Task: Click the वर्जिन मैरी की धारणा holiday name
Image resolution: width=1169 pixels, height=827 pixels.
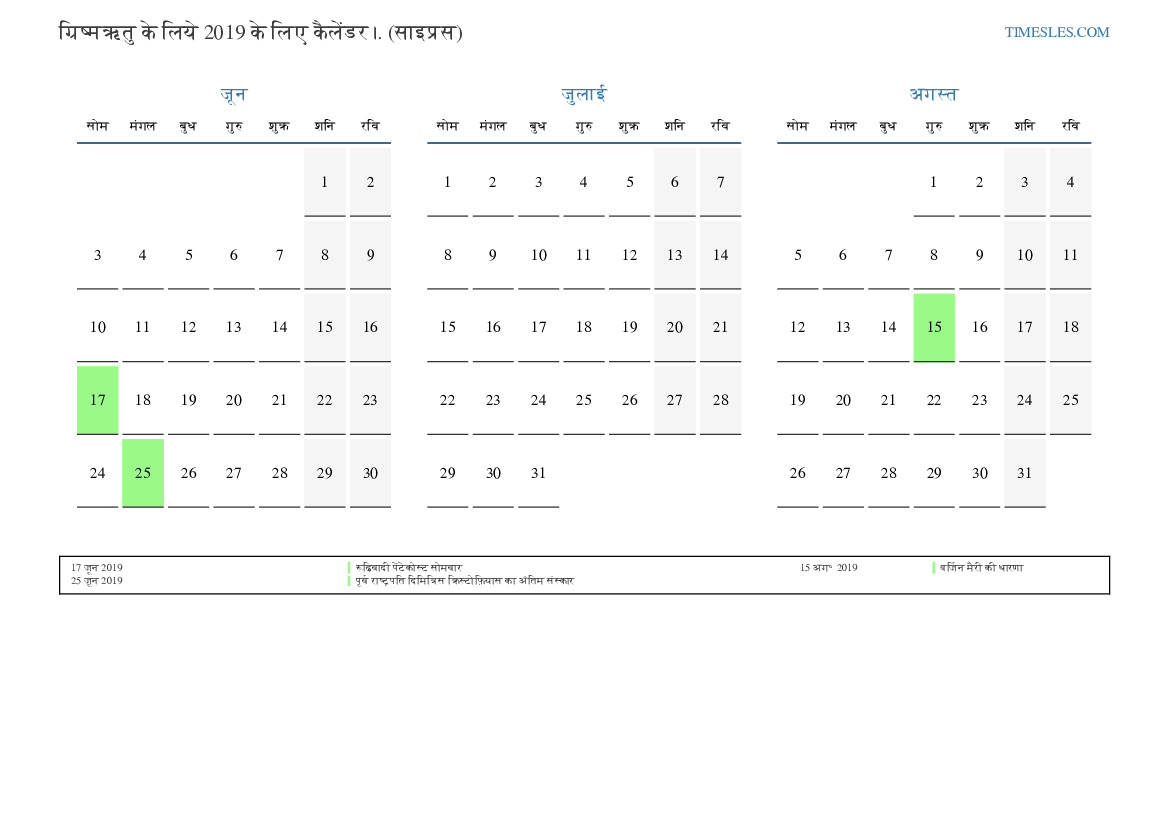Action: point(981,568)
